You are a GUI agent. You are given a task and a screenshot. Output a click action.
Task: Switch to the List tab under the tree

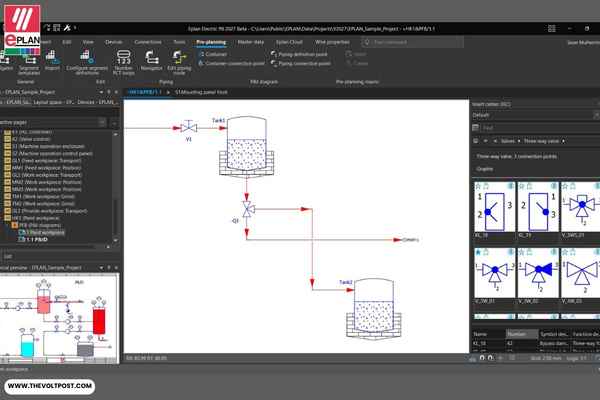pos(8,256)
